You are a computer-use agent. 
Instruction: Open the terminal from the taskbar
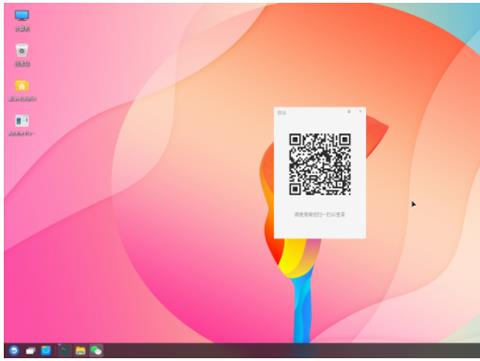pos(64,350)
